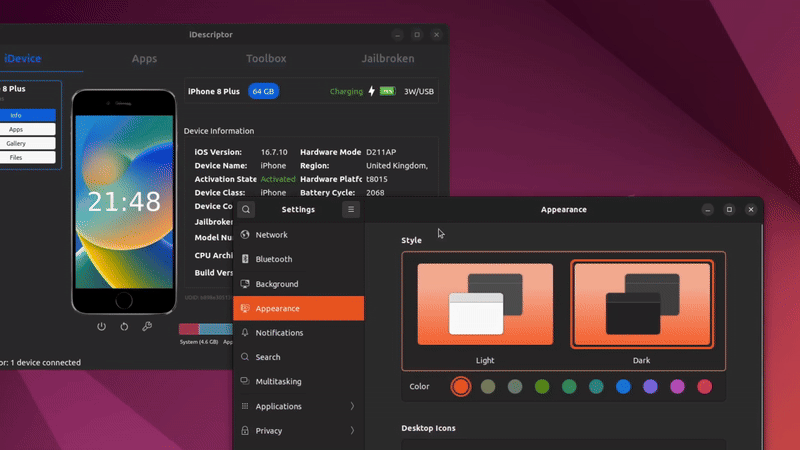Click the Search magnifier icon in sidebar list
Viewport: 800px width, 450px height.
point(245,357)
